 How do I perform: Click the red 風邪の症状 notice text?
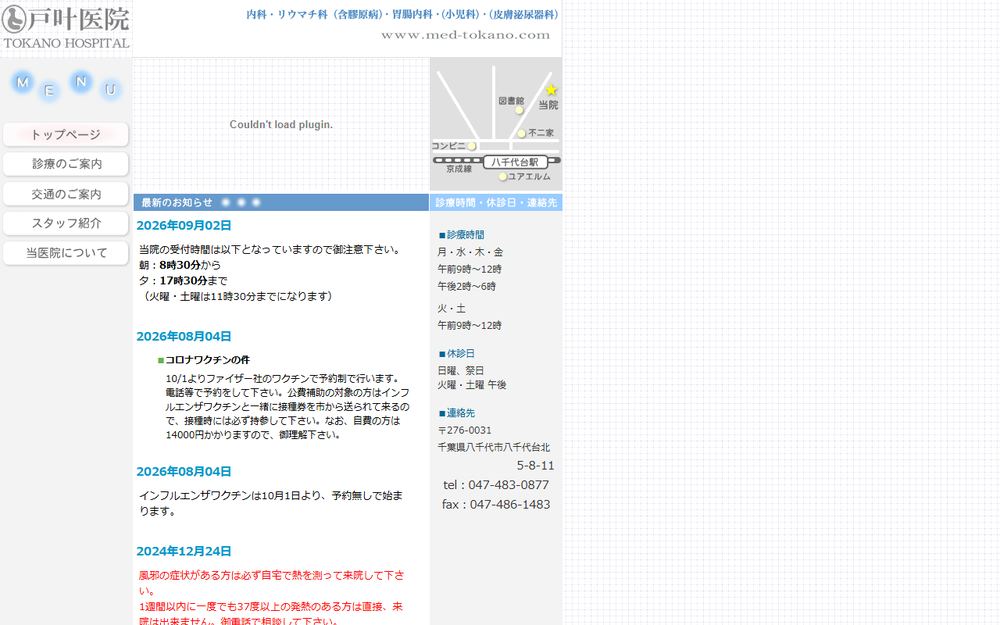point(271,598)
